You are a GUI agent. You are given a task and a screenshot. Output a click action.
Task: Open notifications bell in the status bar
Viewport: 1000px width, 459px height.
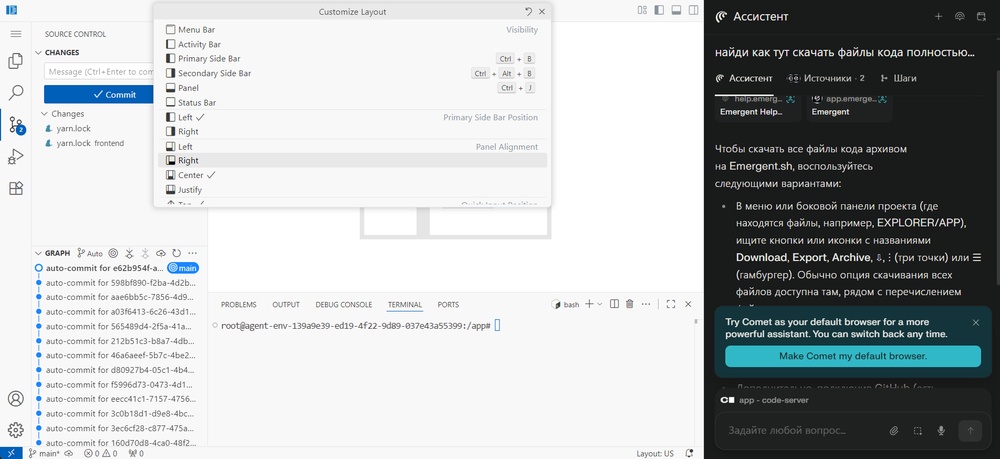click(689, 453)
